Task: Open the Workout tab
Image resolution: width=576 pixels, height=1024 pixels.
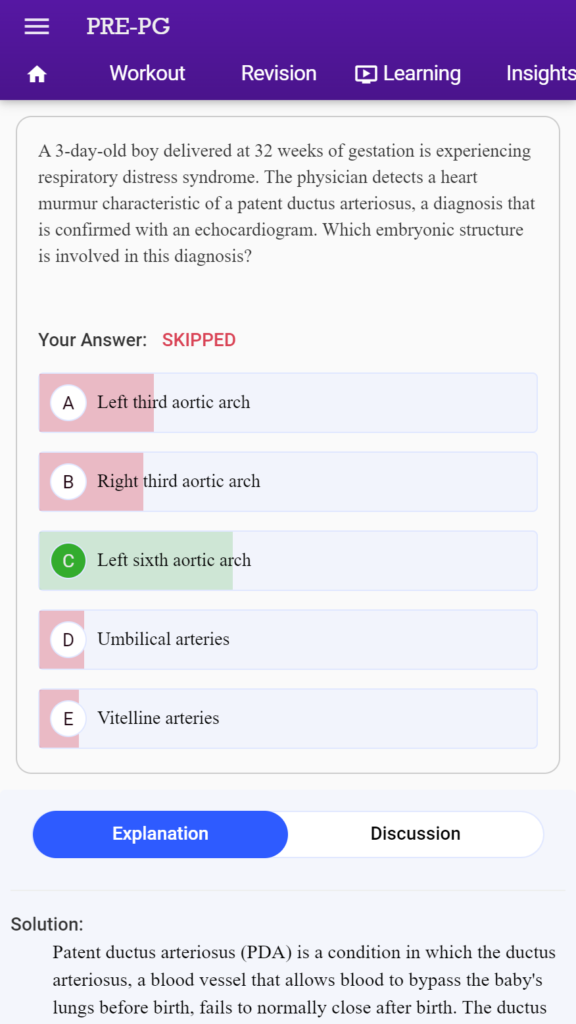Action: pyautogui.click(x=148, y=73)
